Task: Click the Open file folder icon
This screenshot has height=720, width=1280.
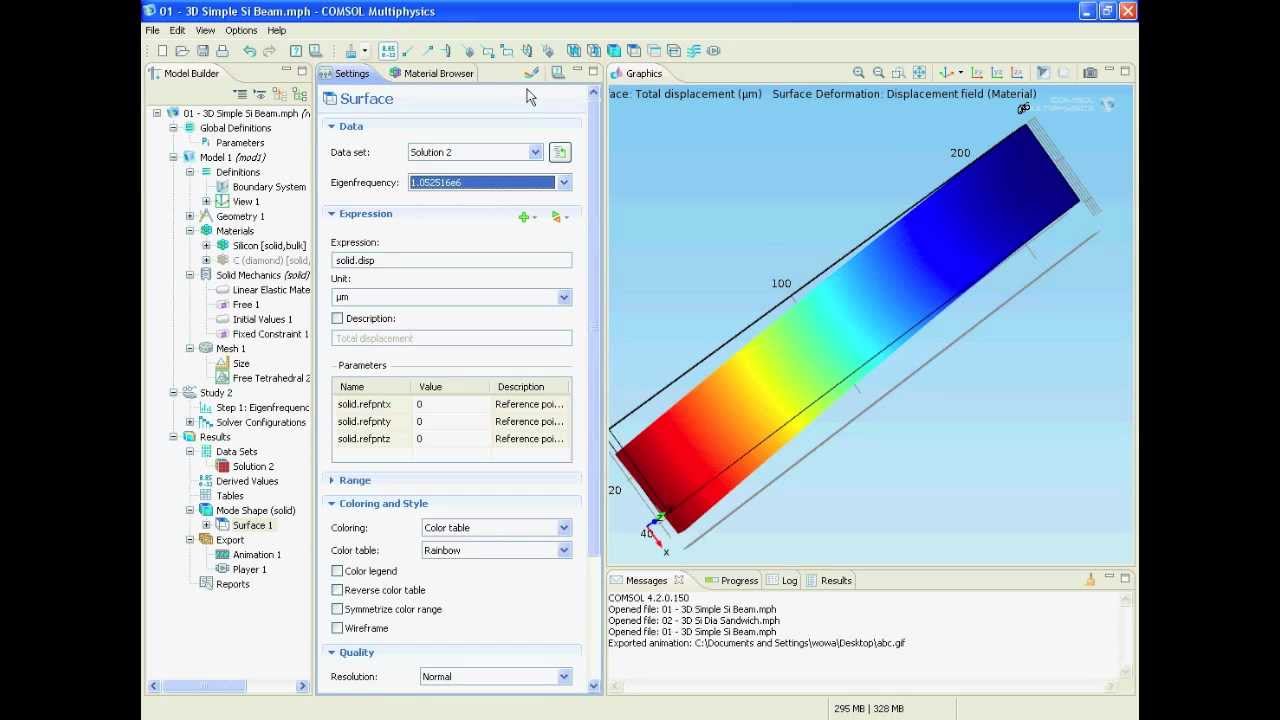Action: click(182, 51)
